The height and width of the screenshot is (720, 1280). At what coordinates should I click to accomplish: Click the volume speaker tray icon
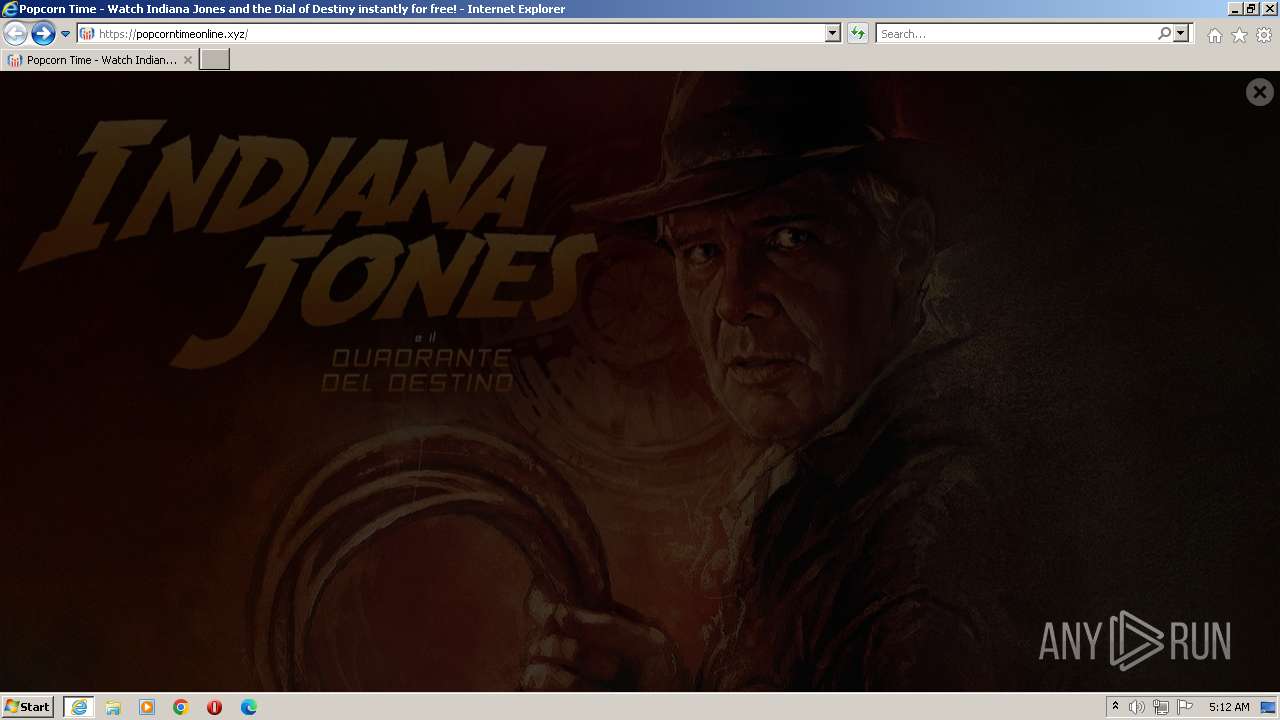[1137, 707]
